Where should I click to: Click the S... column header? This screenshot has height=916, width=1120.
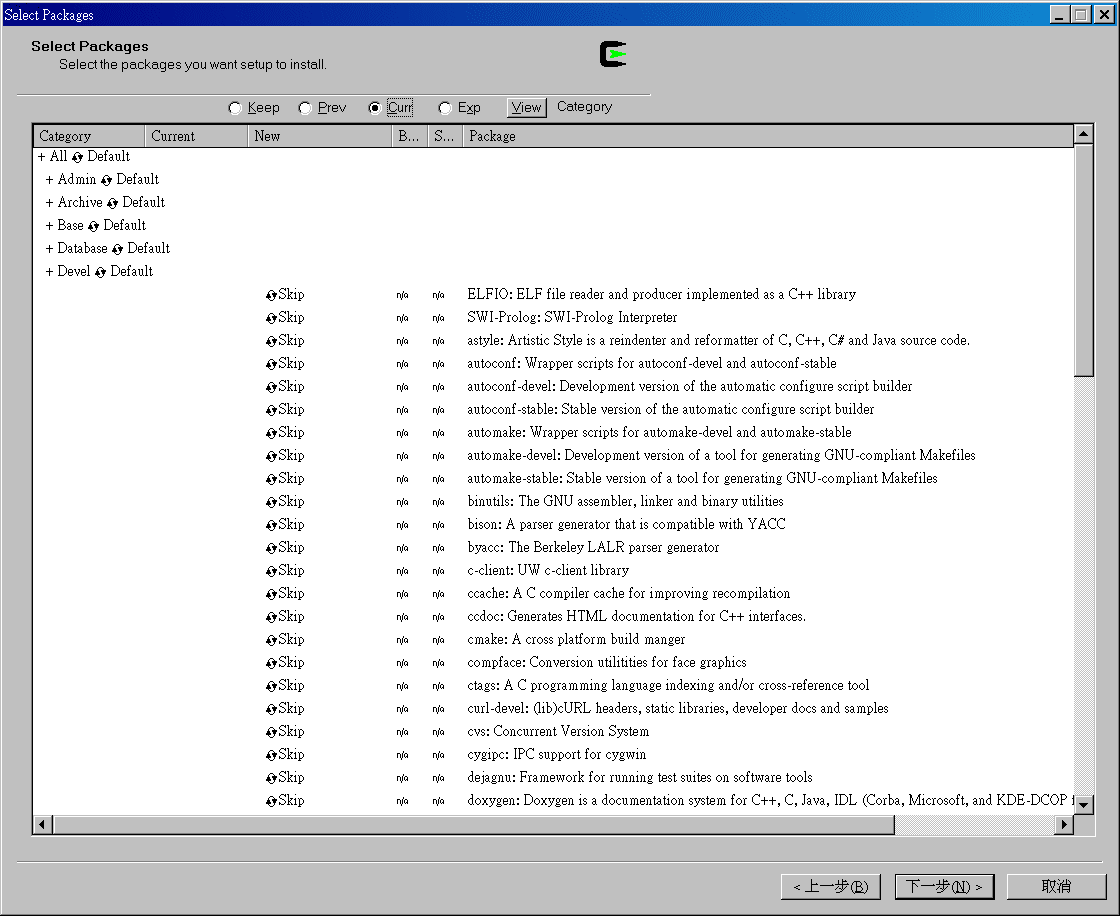pos(446,136)
